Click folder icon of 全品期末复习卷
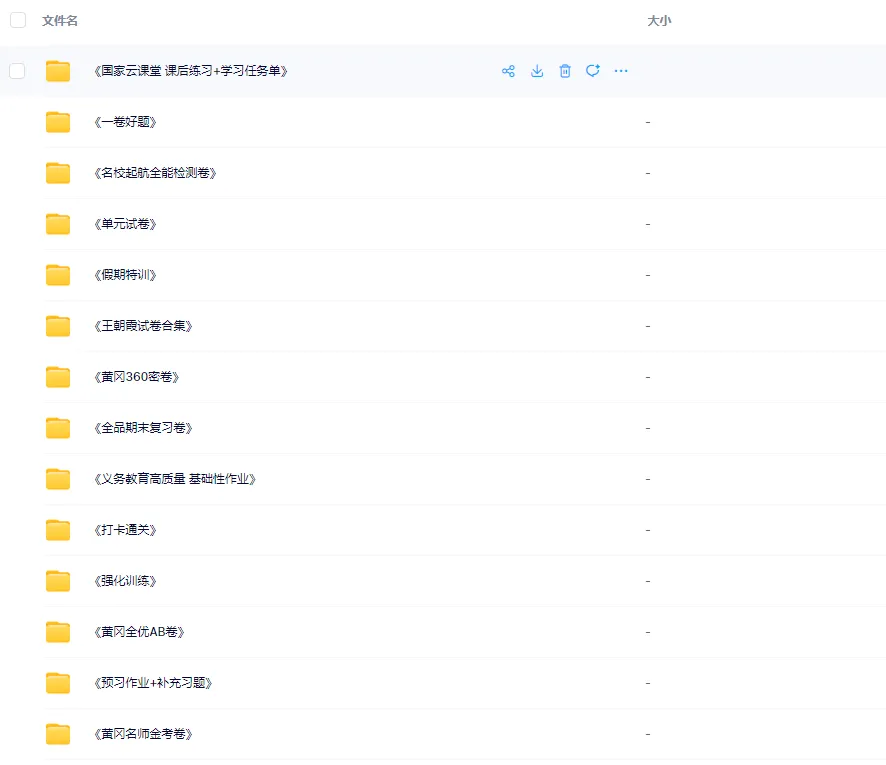Viewport: 886px width, 765px height. coord(58,428)
